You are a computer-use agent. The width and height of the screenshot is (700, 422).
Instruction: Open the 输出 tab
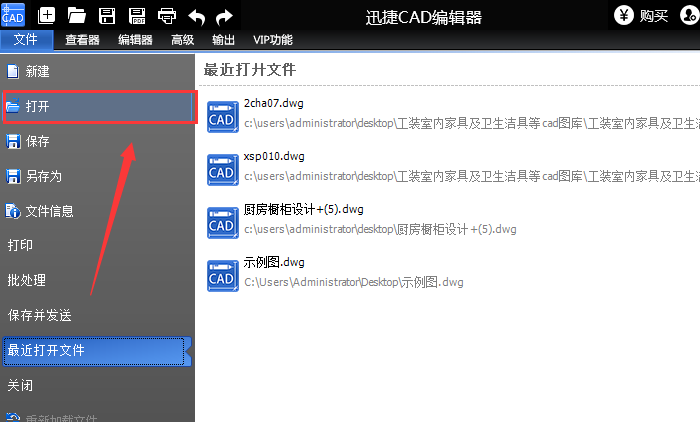tap(223, 40)
